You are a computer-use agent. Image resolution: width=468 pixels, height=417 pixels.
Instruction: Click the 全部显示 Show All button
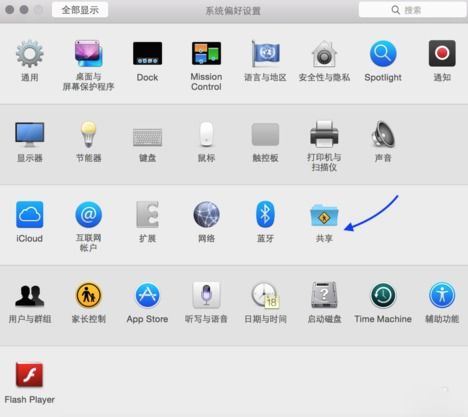80,10
